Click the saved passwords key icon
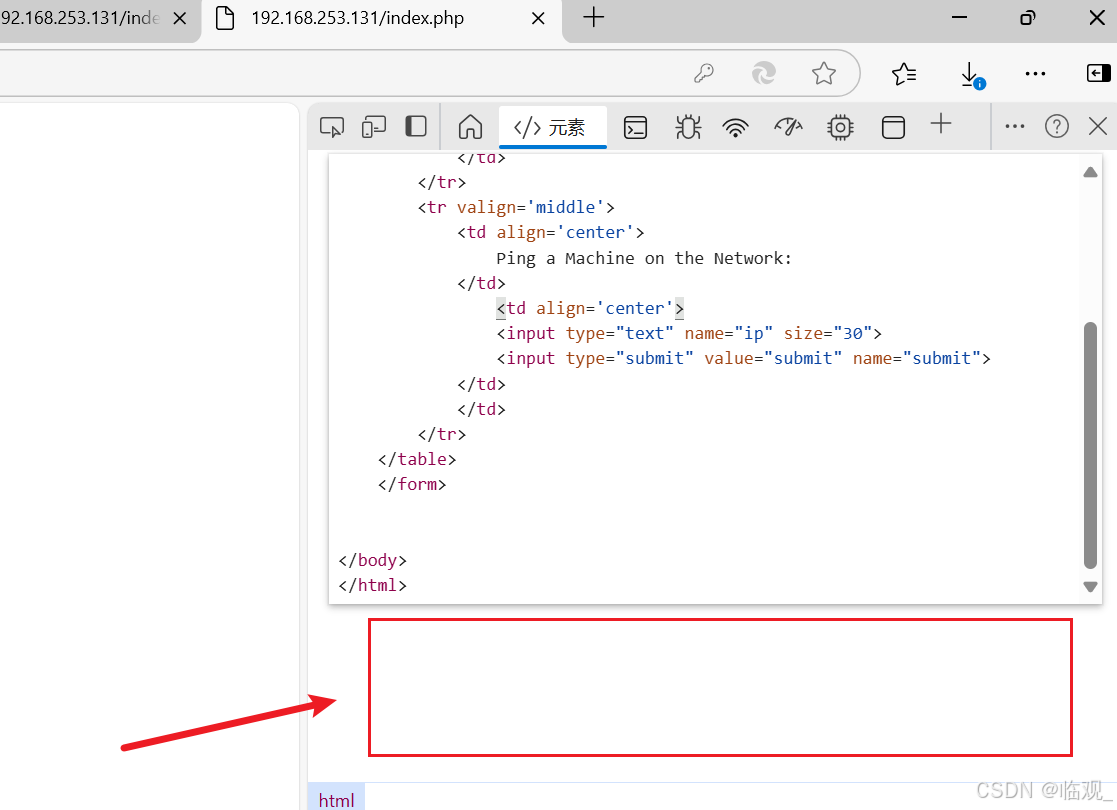The image size is (1117, 810). tap(704, 73)
